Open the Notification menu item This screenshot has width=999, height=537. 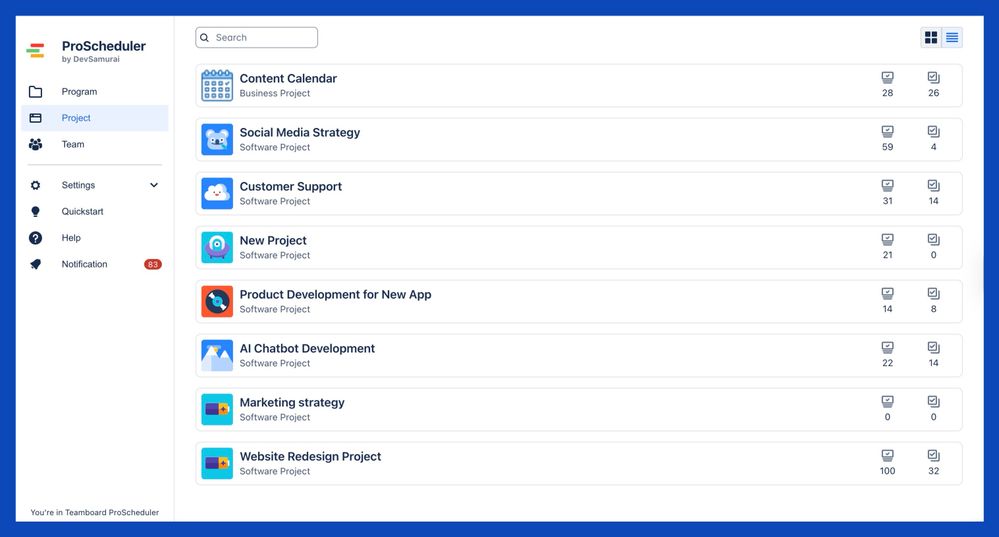tap(95, 264)
